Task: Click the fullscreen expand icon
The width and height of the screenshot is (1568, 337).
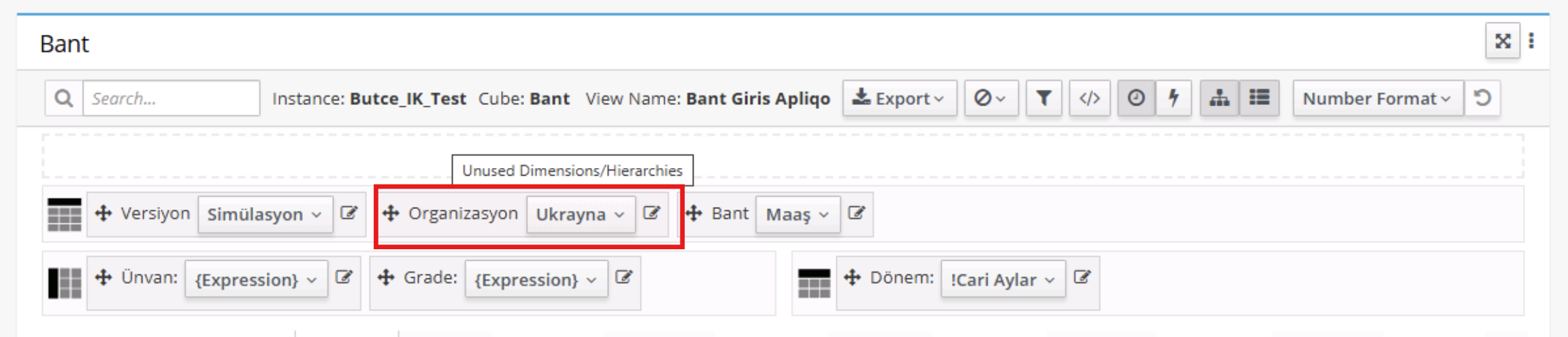Action: click(1502, 42)
